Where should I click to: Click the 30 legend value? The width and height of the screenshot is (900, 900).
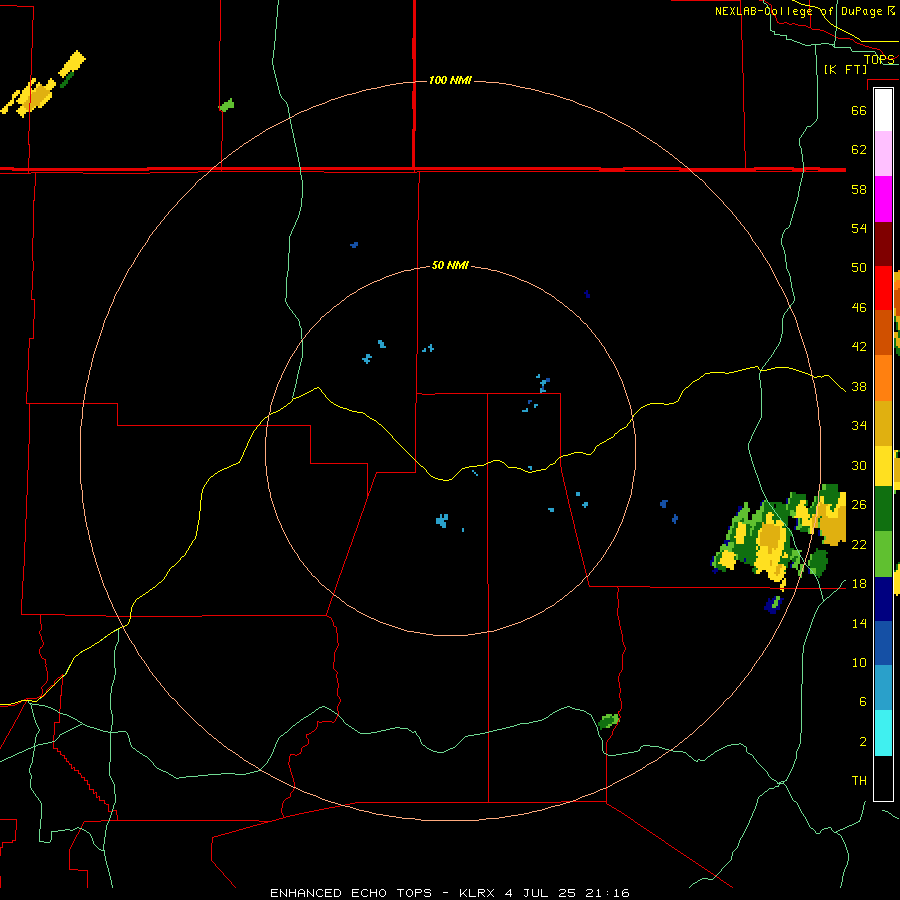point(859,465)
